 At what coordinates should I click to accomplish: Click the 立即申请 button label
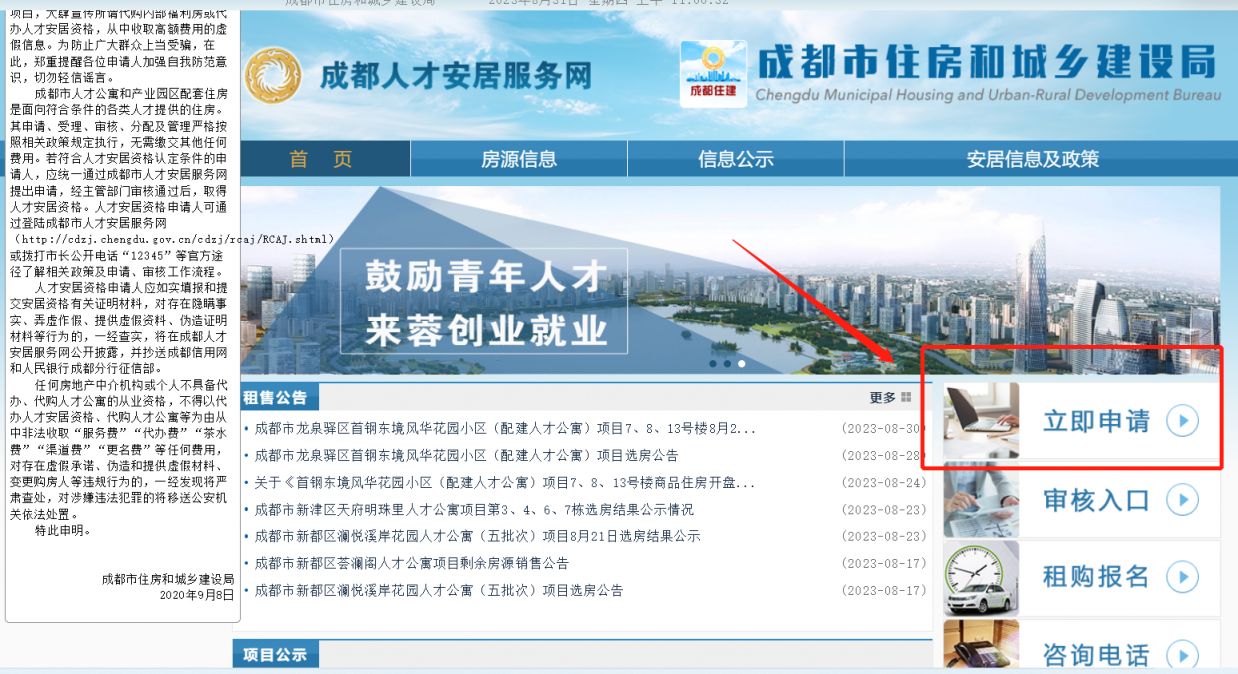pyautogui.click(x=1096, y=421)
